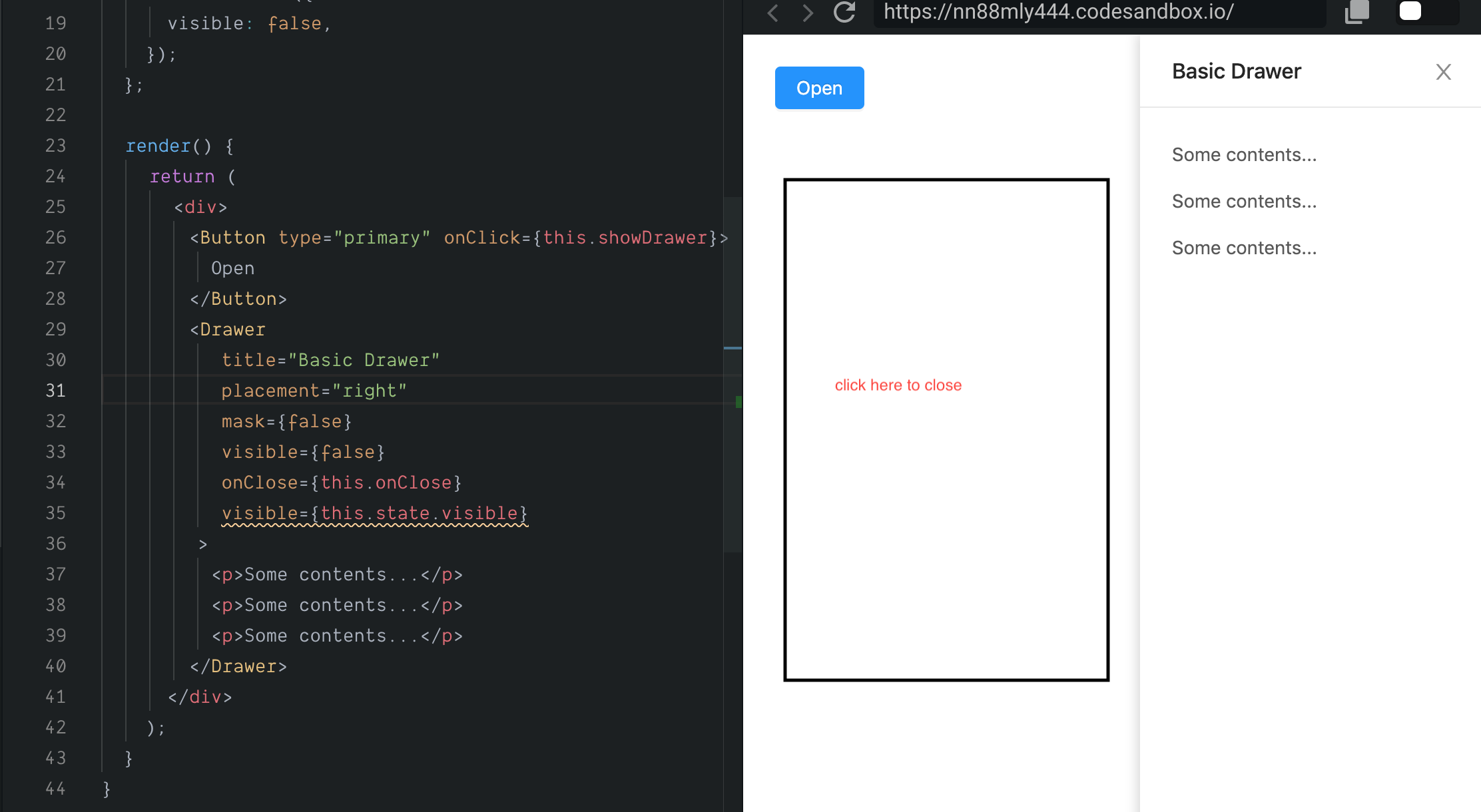Screen dimensions: 1481x812
Task: Click the mask={false} attribute in editor
Action: [x=286, y=421]
